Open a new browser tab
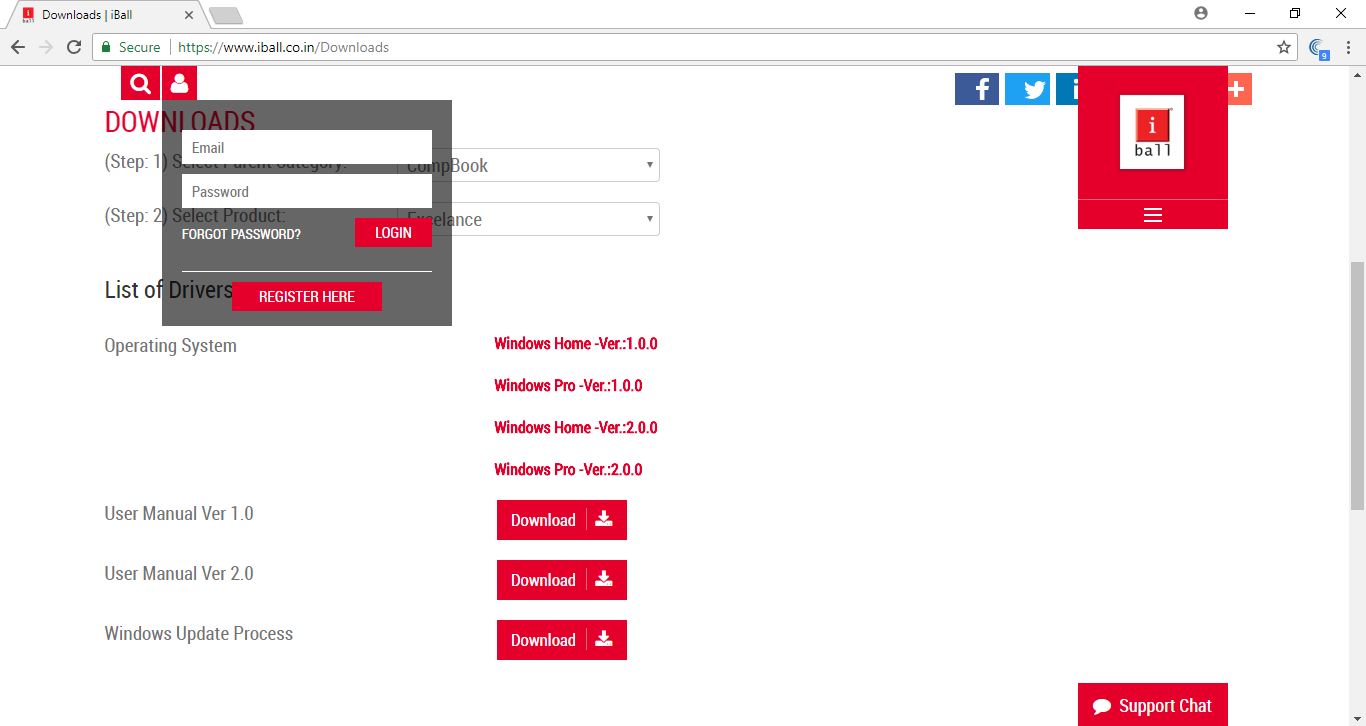The height and width of the screenshot is (726, 1366). 226,15
